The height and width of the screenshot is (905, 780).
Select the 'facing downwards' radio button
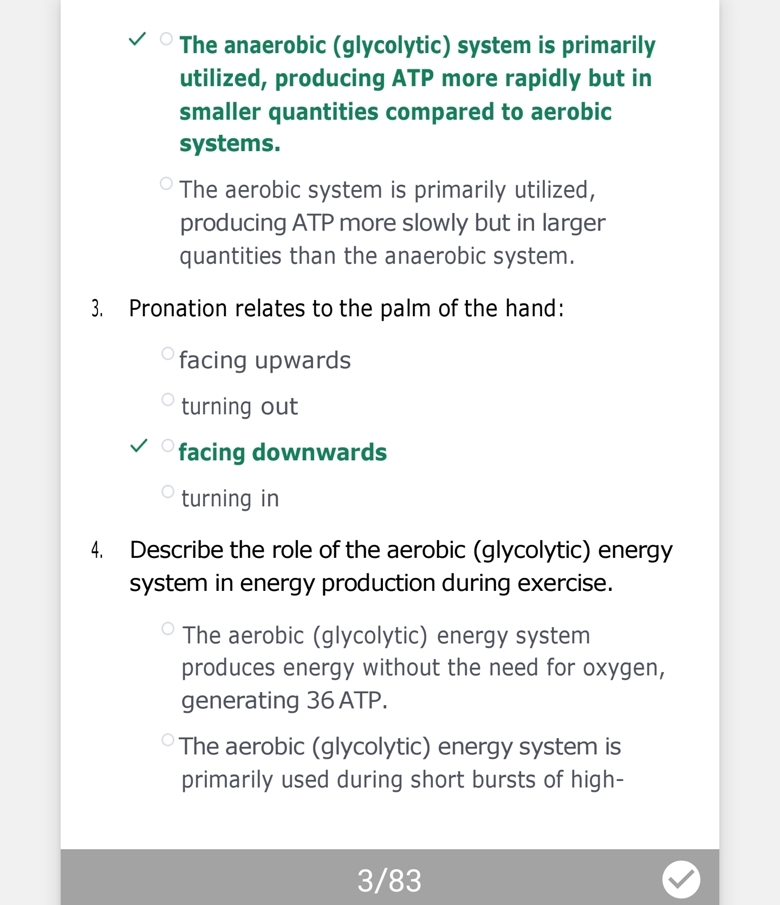coord(167,445)
